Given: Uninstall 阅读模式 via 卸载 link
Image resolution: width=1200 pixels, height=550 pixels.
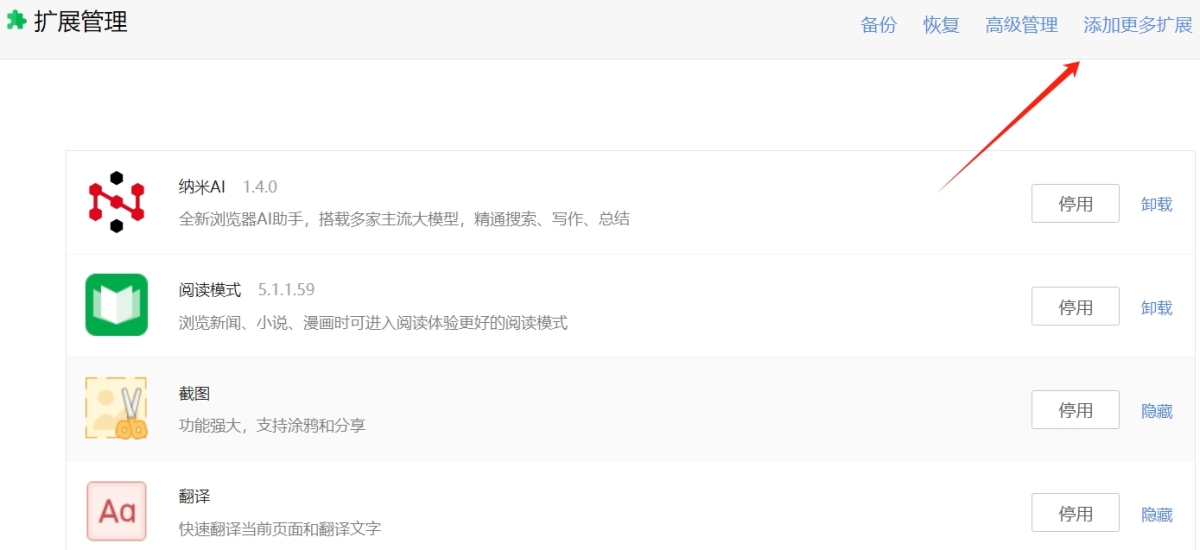Looking at the screenshot, I should tap(1156, 308).
